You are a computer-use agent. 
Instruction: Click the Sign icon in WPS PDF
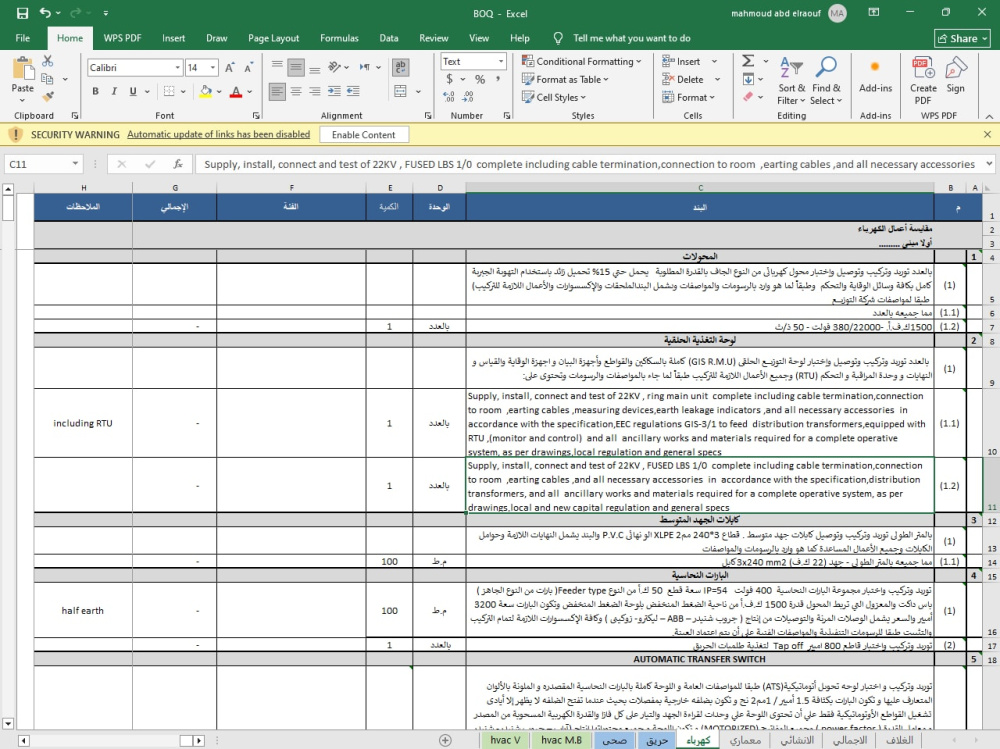point(955,75)
